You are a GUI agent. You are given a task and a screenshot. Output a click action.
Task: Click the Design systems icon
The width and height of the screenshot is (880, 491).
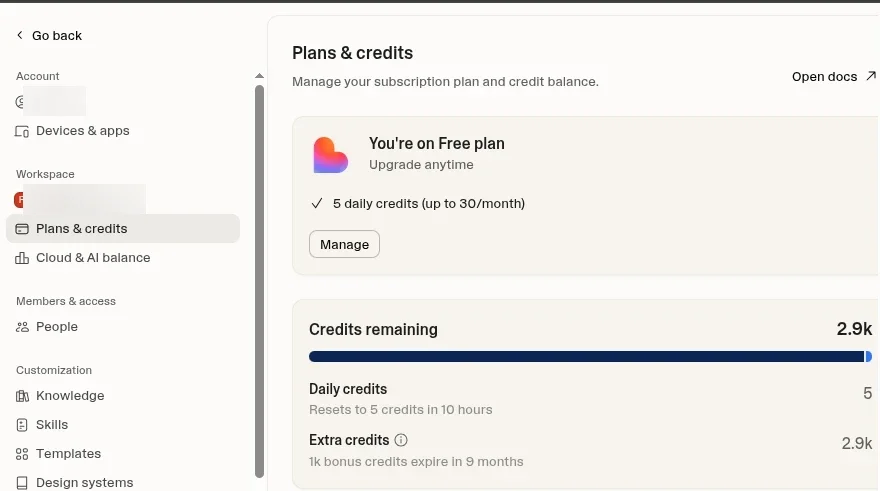(22, 483)
